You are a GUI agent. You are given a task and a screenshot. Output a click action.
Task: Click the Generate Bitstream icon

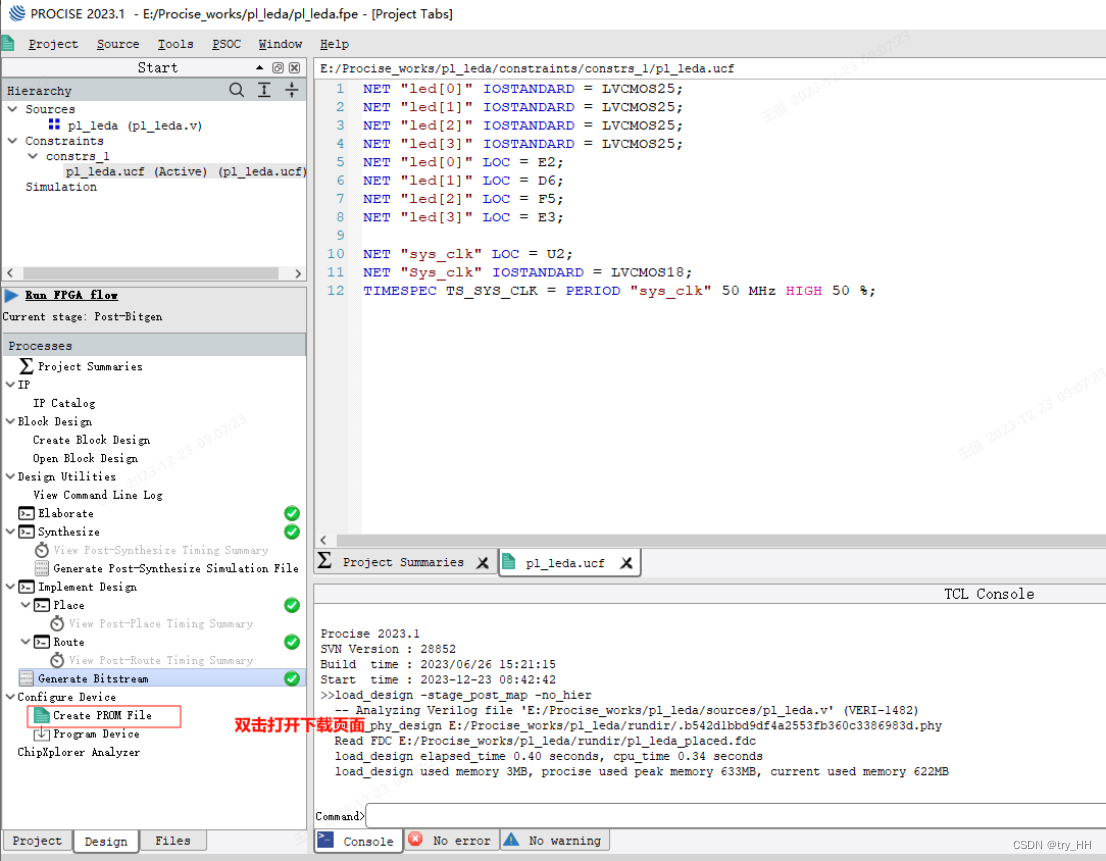click(x=26, y=678)
